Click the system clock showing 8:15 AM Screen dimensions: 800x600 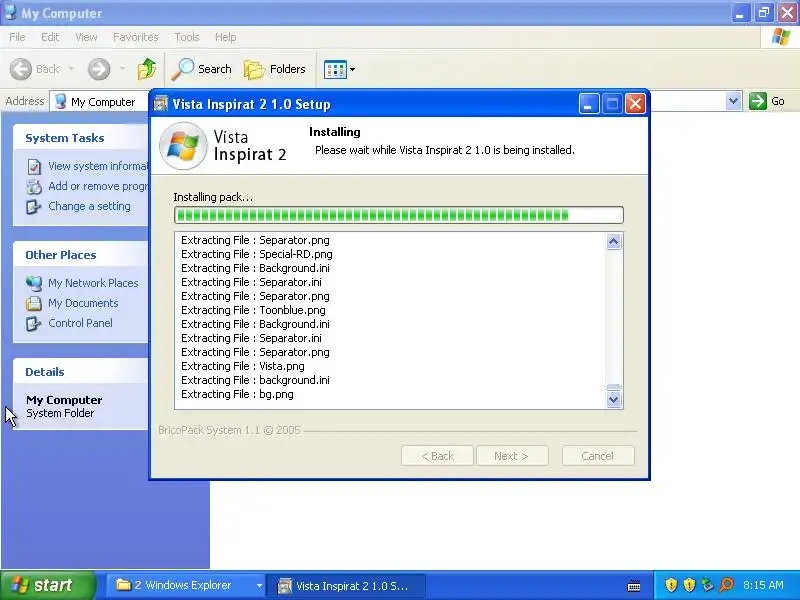pos(763,585)
